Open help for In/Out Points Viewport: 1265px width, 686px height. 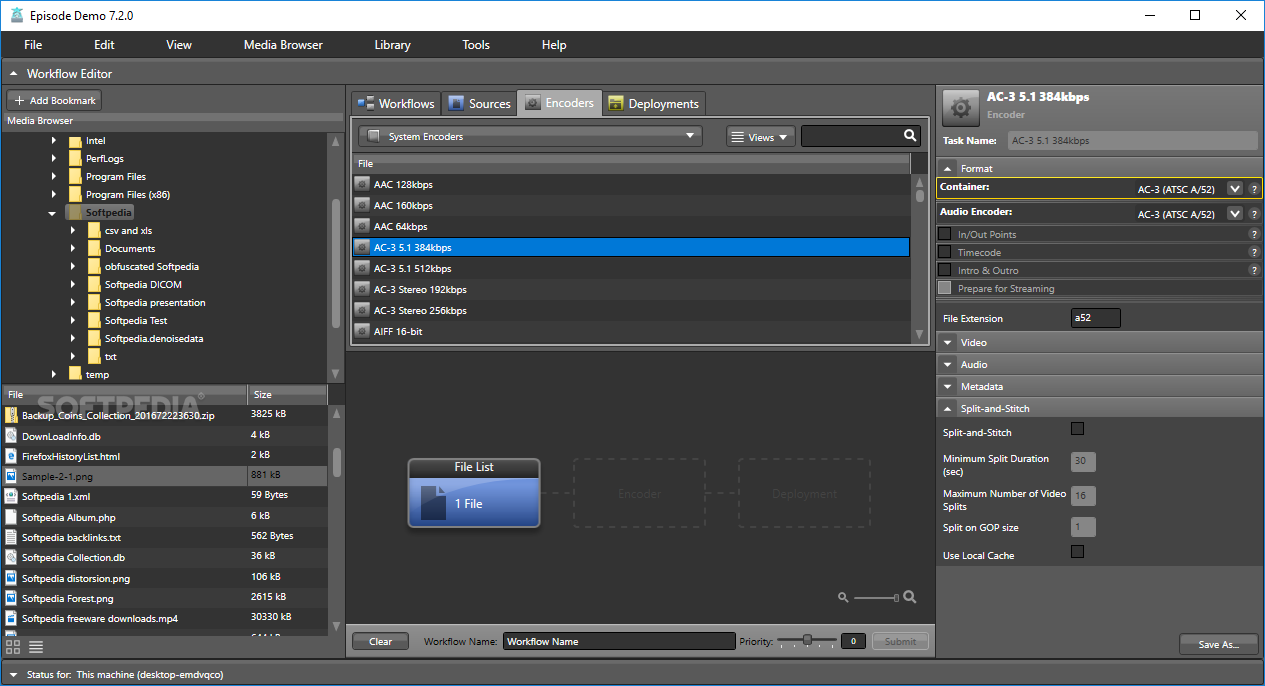pos(1254,234)
